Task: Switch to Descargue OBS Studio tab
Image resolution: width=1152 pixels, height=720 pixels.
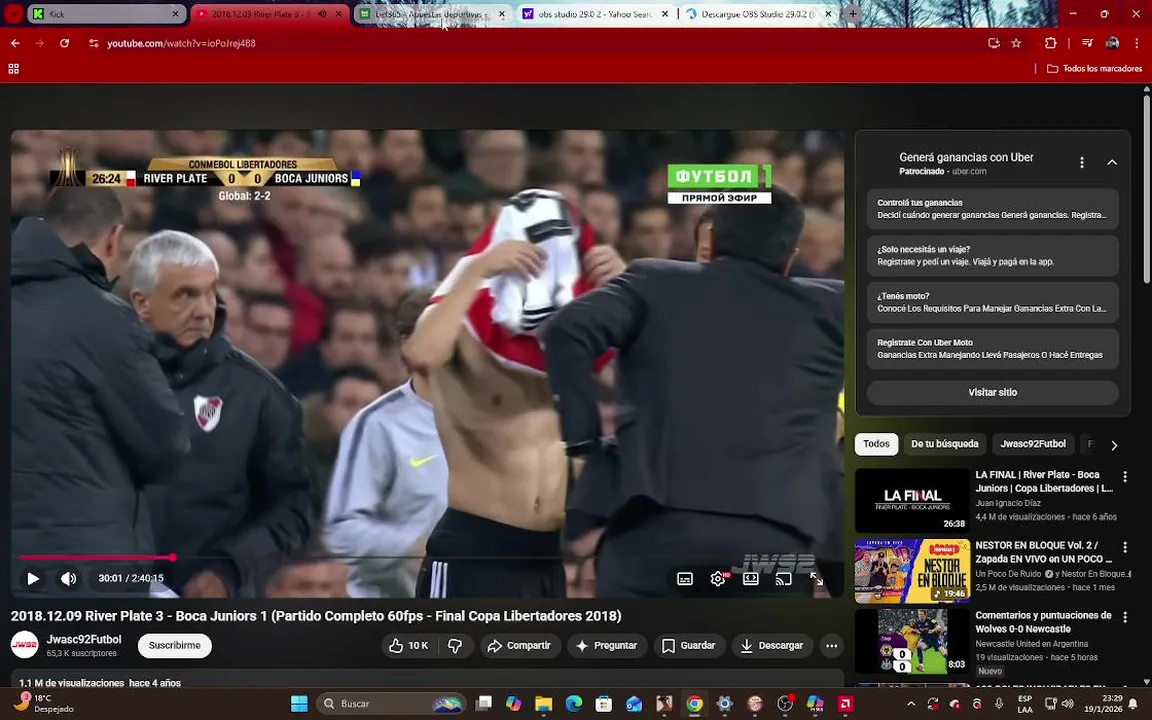Action: 757,14
